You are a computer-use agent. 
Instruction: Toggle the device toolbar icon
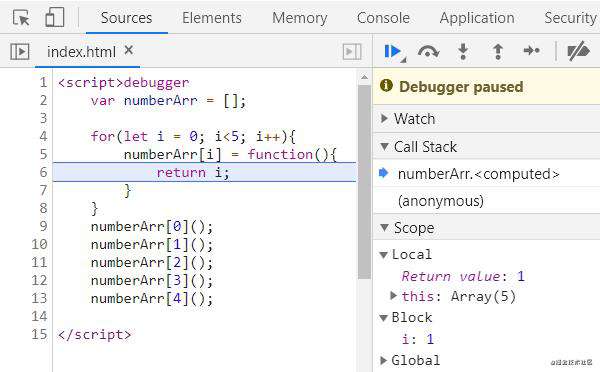click(54, 17)
